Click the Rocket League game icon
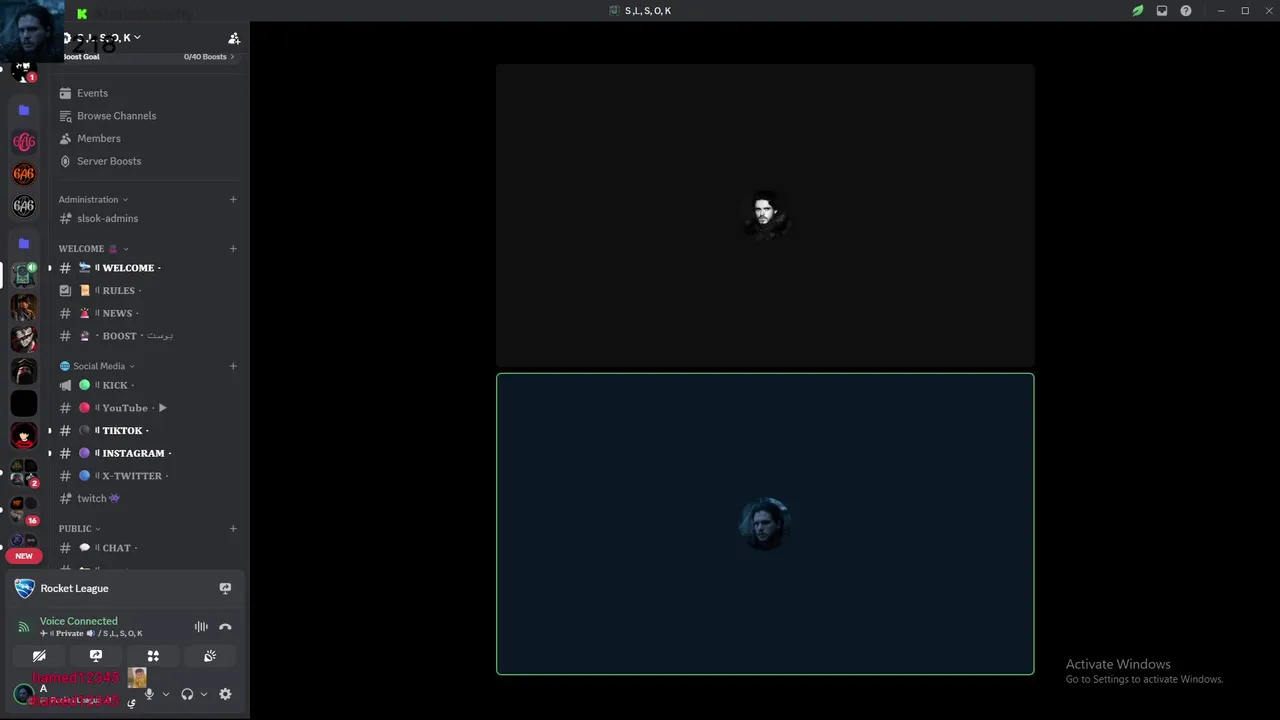The width and height of the screenshot is (1280, 720). pos(24,588)
